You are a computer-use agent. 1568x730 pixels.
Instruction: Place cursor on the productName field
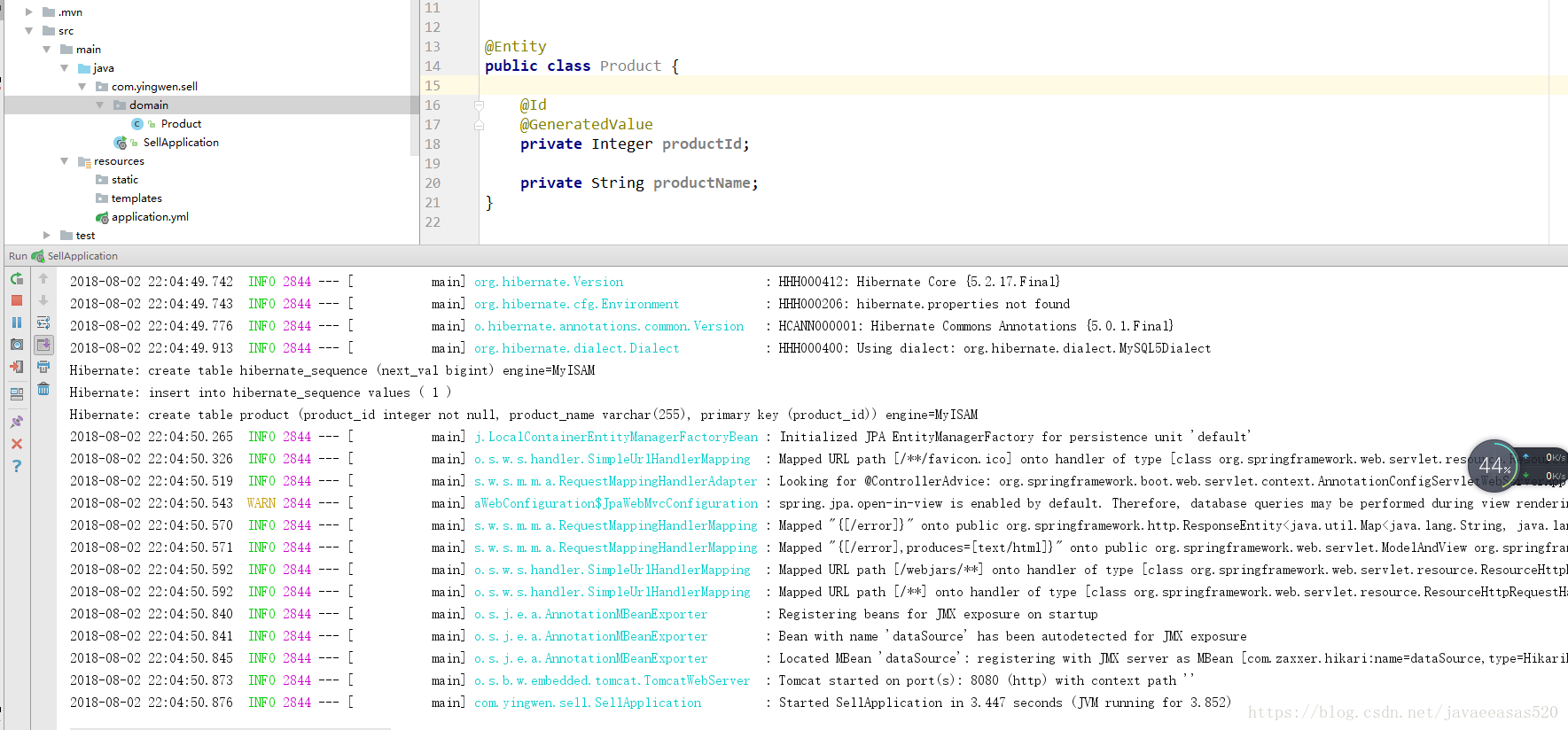pyautogui.click(x=702, y=183)
